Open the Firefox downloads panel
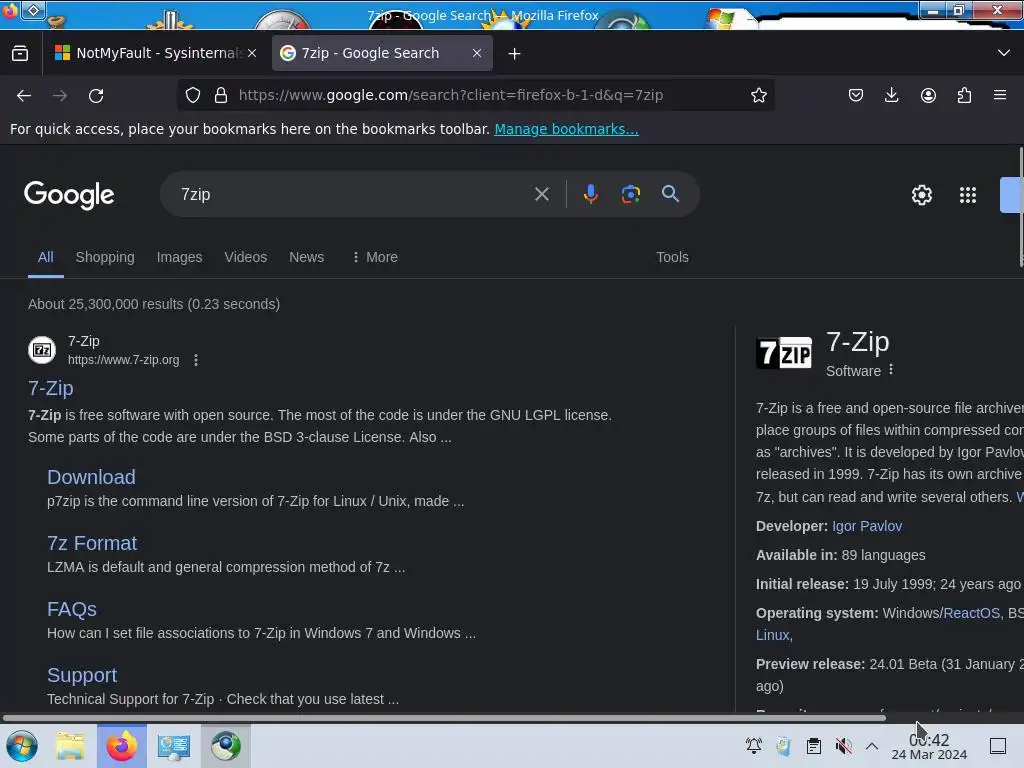 891,95
